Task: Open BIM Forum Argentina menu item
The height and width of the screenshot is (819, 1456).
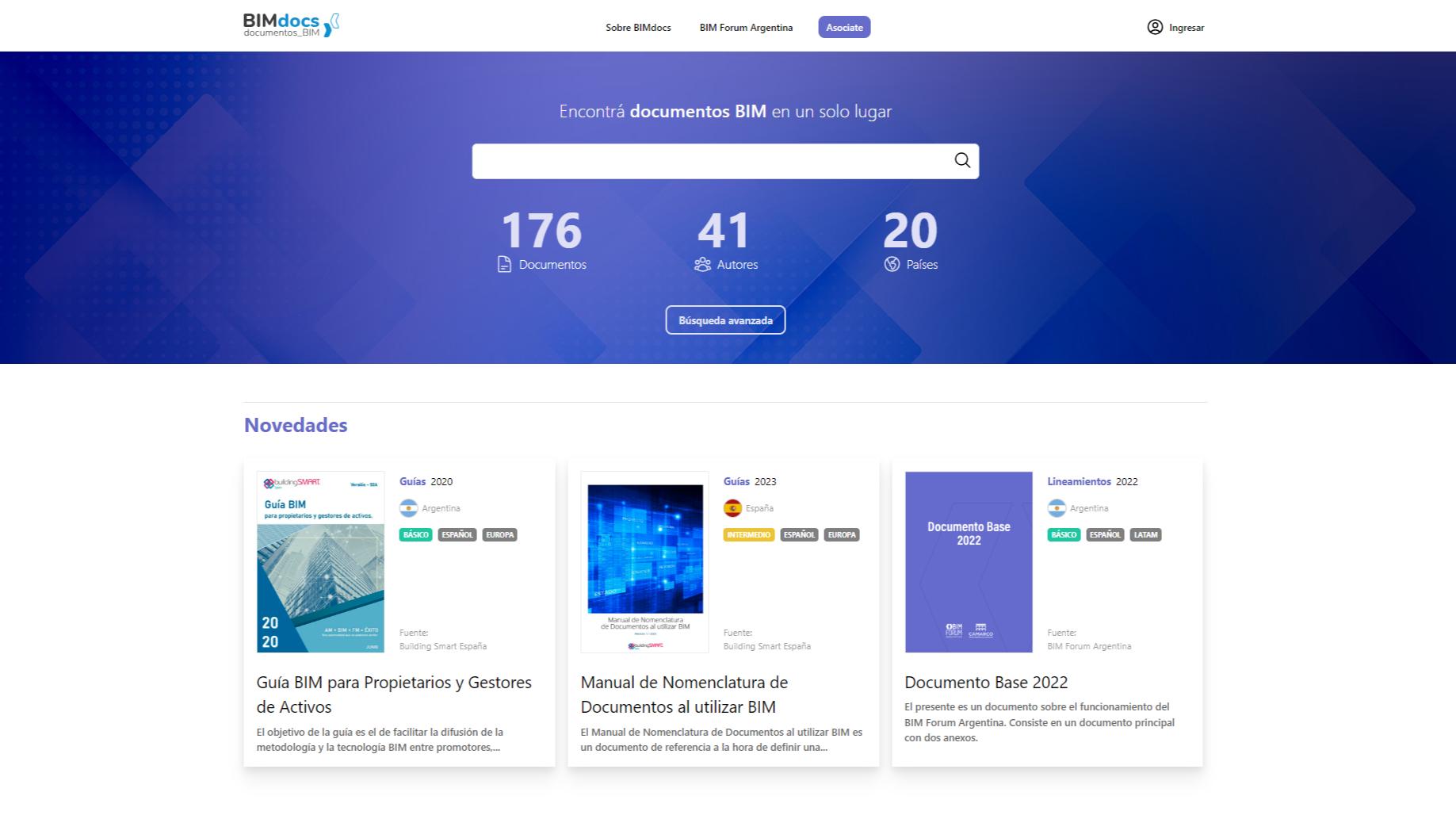Action: point(746,28)
